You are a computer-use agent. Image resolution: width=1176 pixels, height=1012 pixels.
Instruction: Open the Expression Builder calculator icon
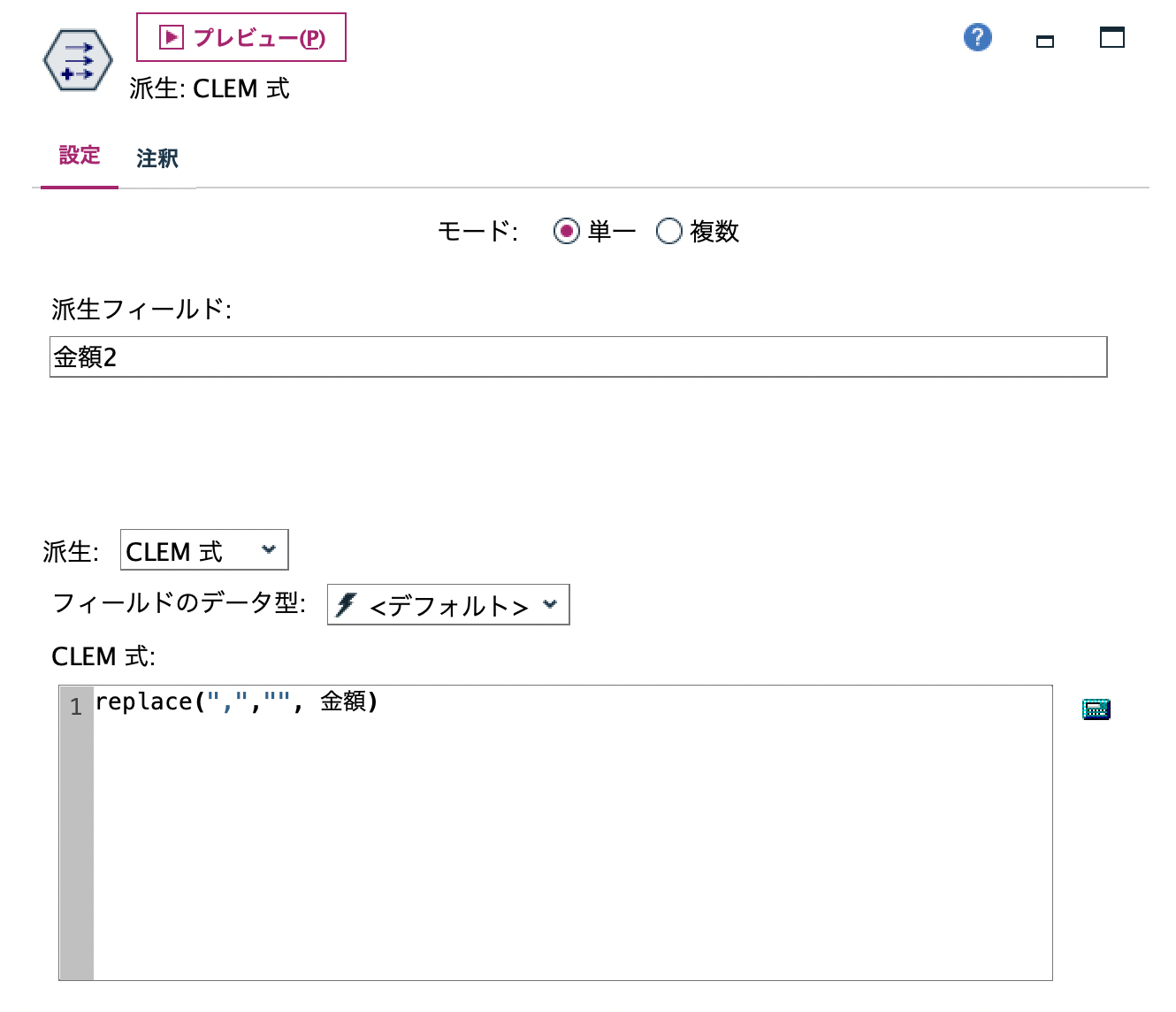point(1095,709)
